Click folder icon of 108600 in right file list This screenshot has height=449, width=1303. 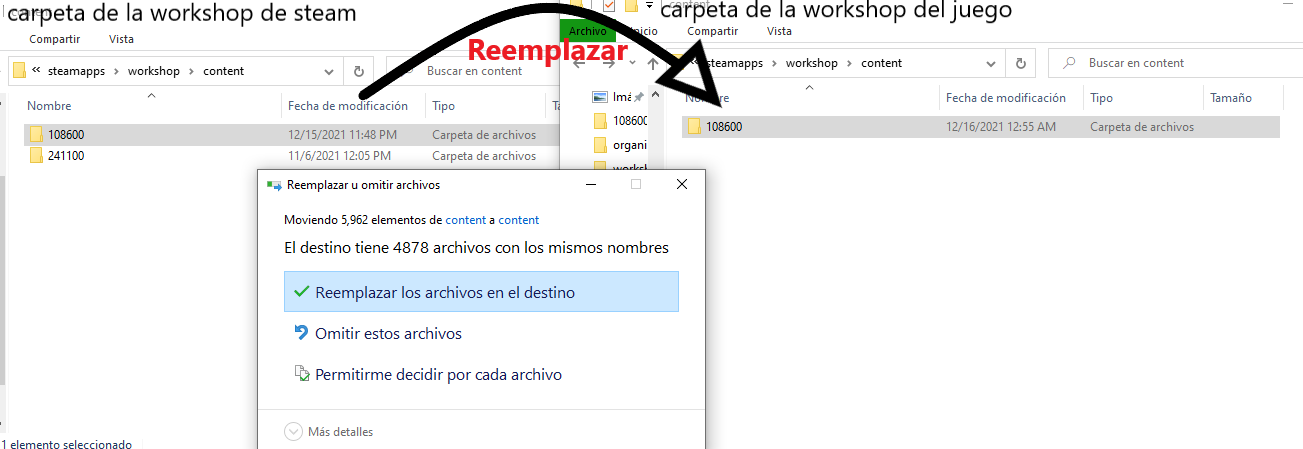tap(694, 127)
